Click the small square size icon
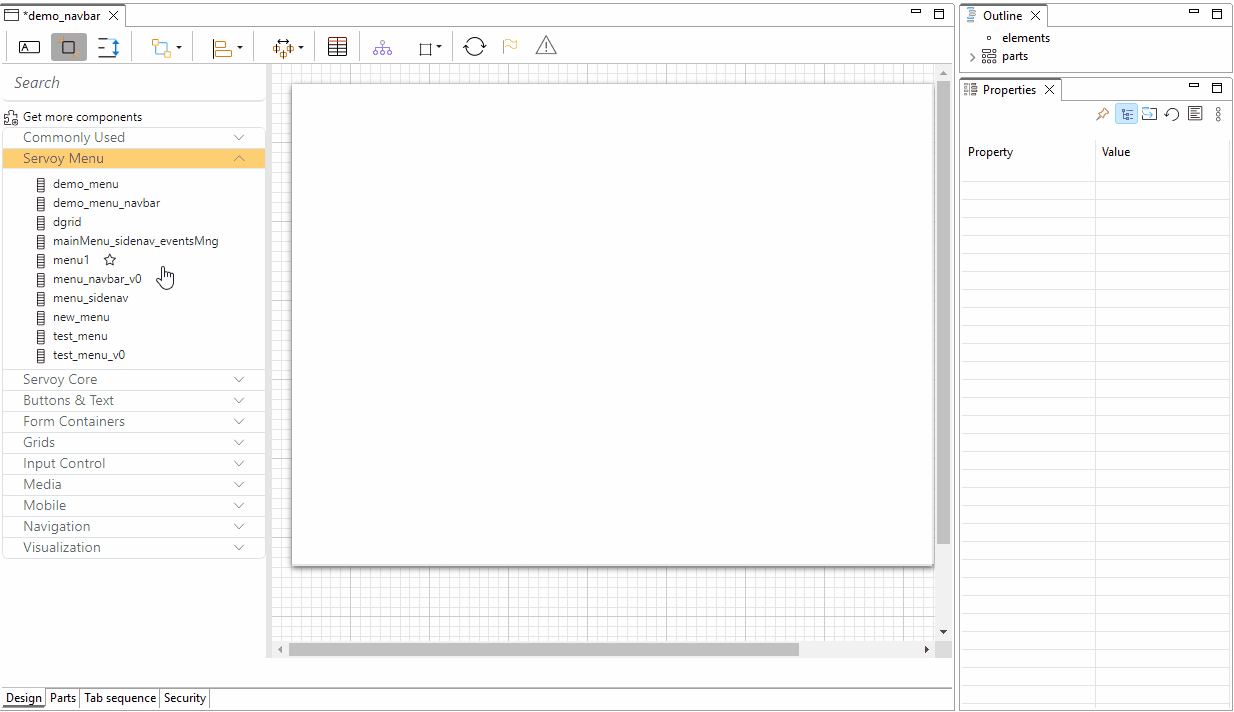 pos(425,48)
